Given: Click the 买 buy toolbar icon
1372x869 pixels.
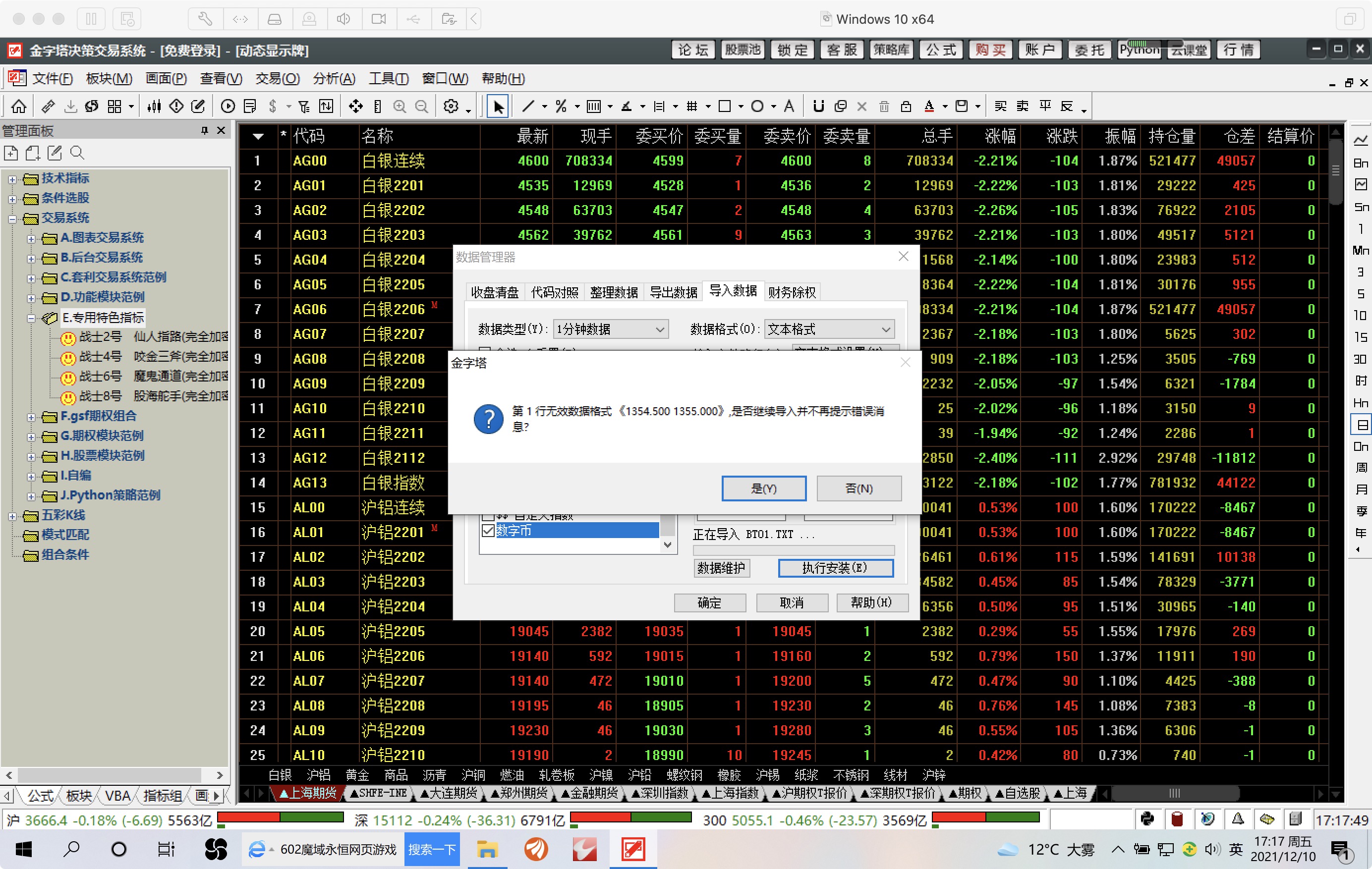Looking at the screenshot, I should point(1001,107).
